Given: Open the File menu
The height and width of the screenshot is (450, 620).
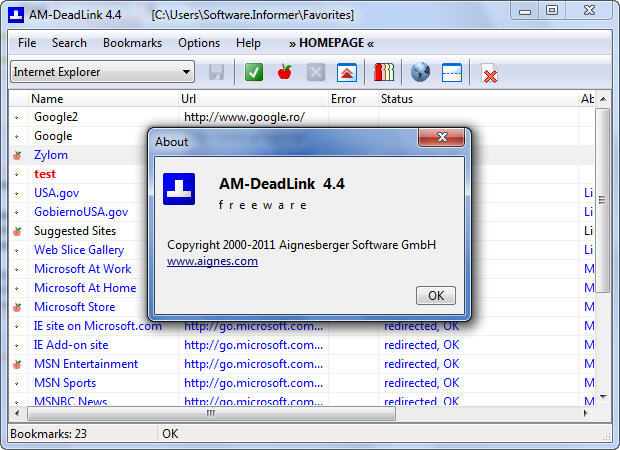Looking at the screenshot, I should tap(27, 43).
